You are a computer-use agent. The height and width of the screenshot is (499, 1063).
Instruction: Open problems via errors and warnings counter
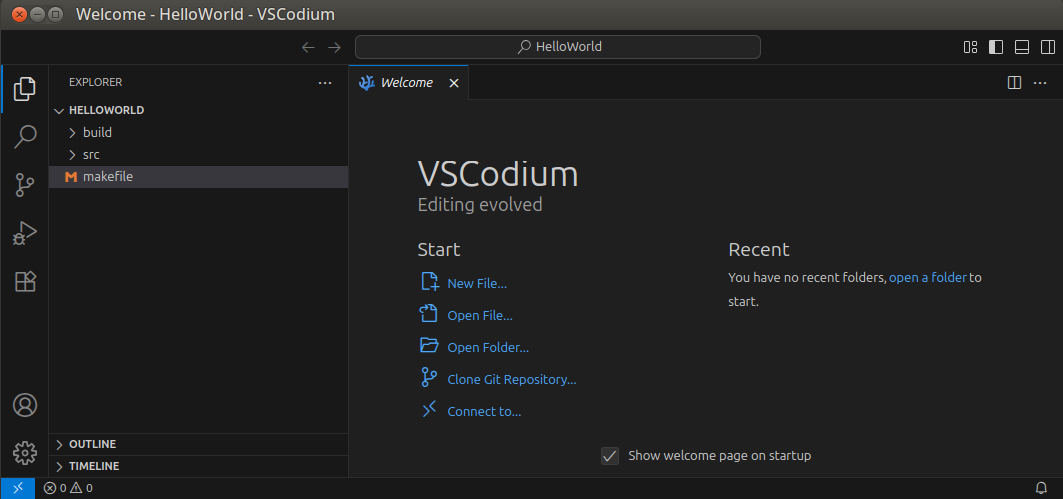(68, 488)
